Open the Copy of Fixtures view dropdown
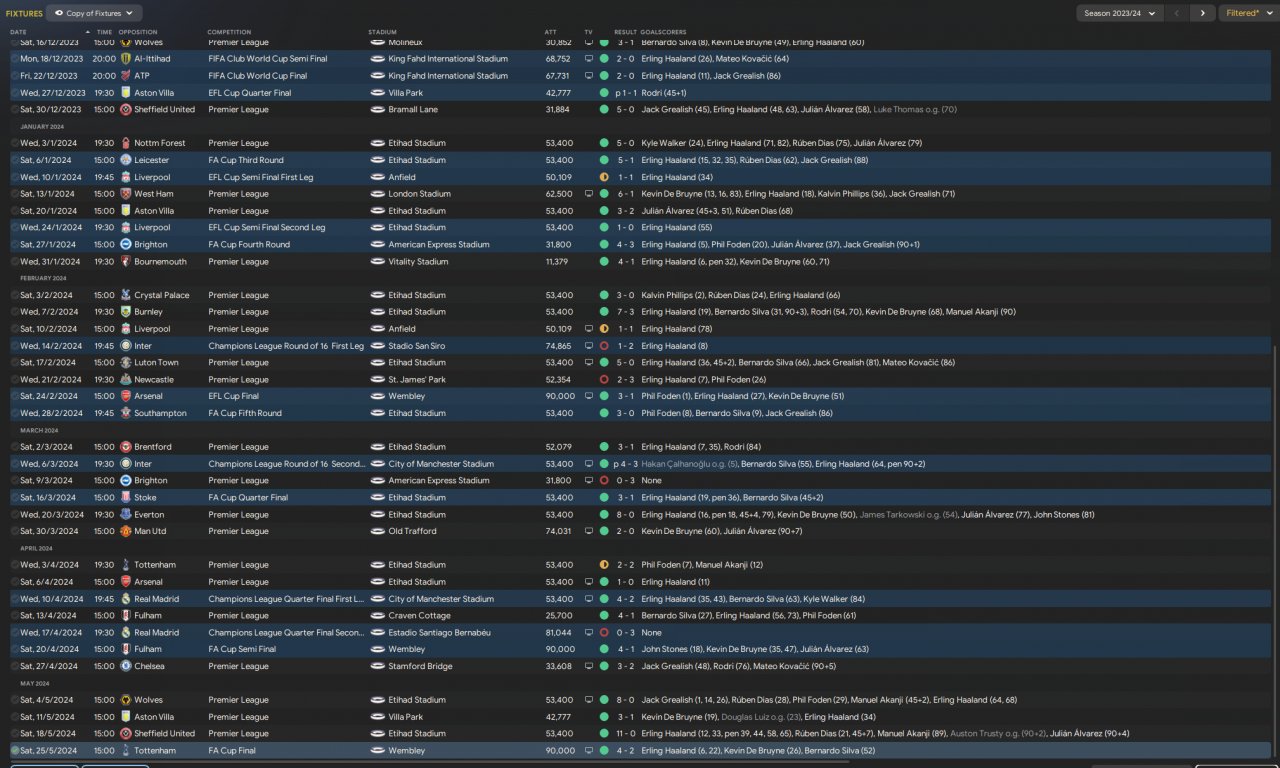 coord(94,13)
